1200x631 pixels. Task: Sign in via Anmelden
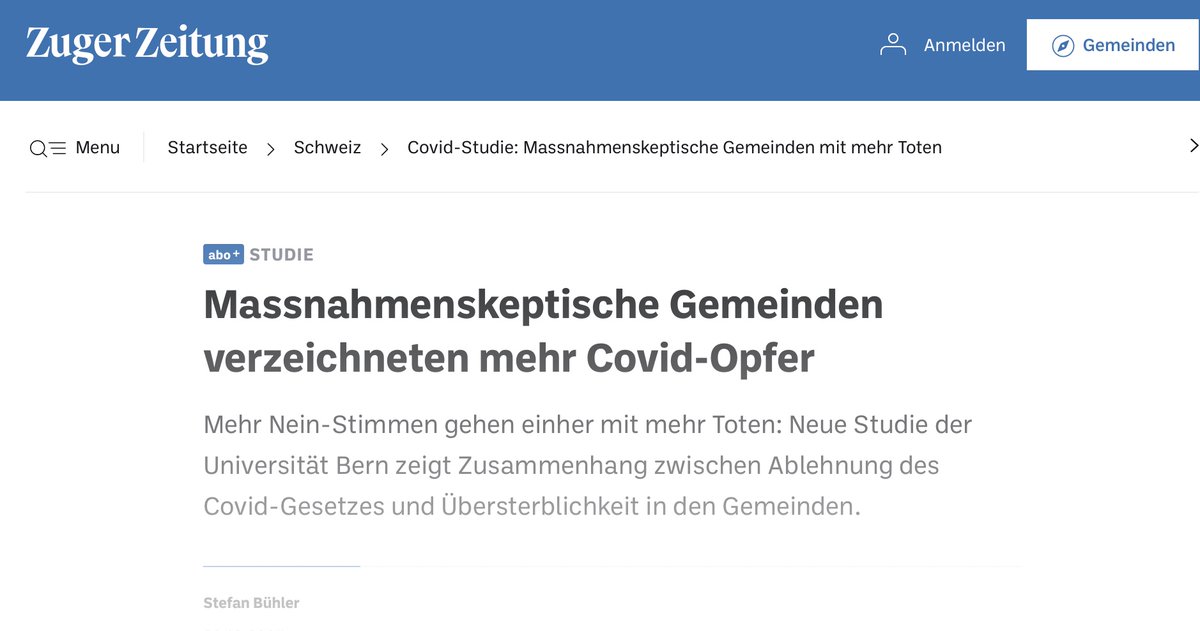tap(964, 45)
